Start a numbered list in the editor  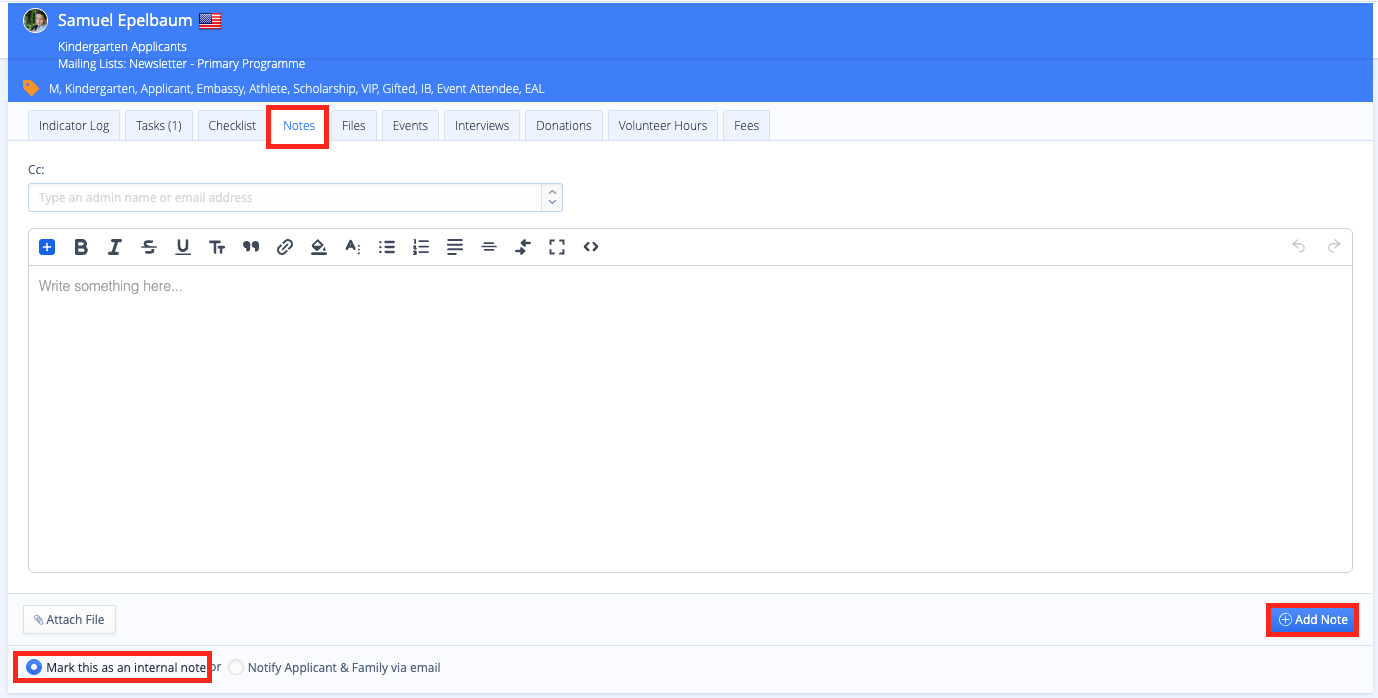(x=421, y=247)
